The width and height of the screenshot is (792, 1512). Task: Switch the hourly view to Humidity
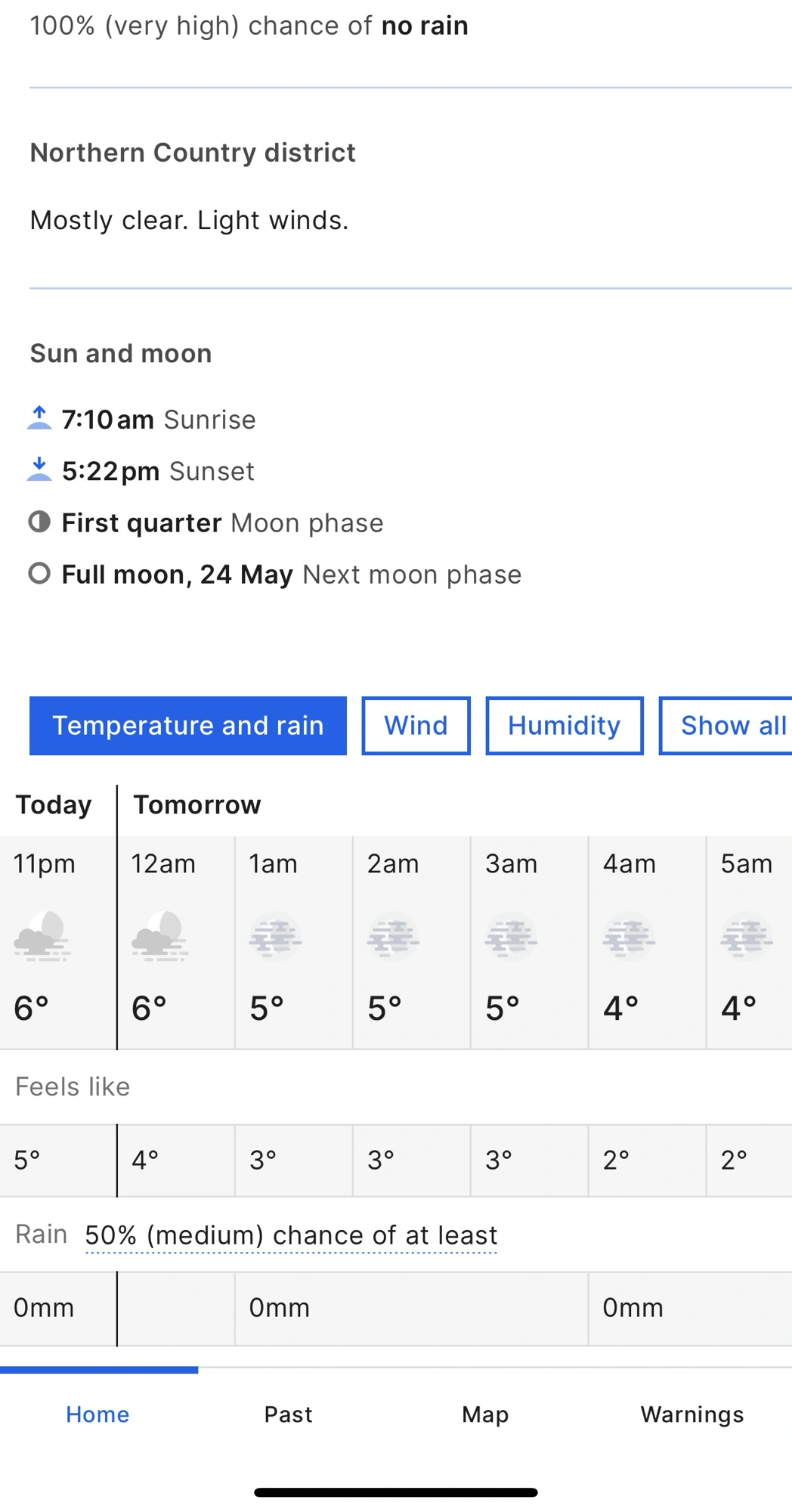point(564,726)
